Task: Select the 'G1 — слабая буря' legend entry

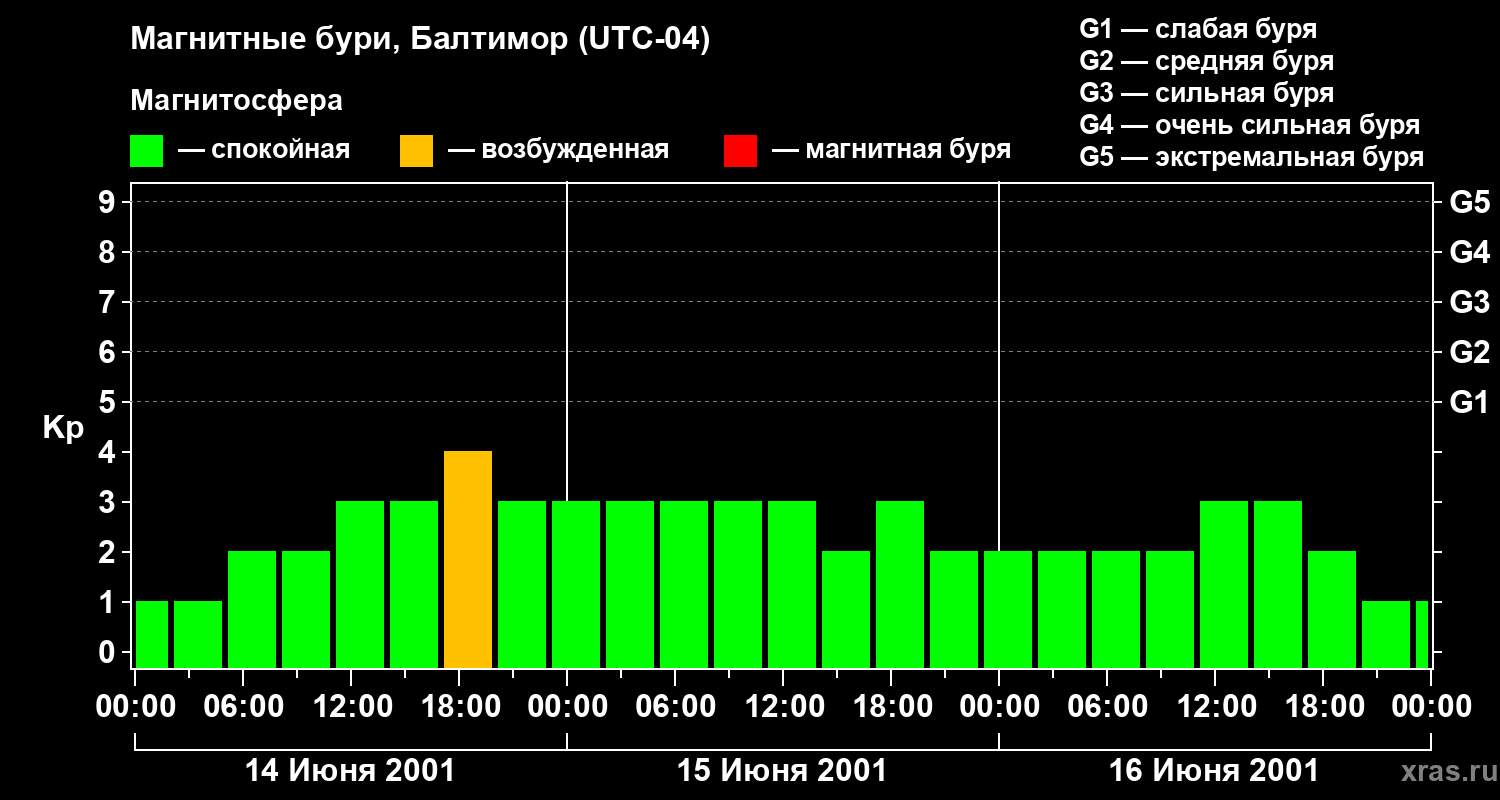Action: click(x=1198, y=29)
